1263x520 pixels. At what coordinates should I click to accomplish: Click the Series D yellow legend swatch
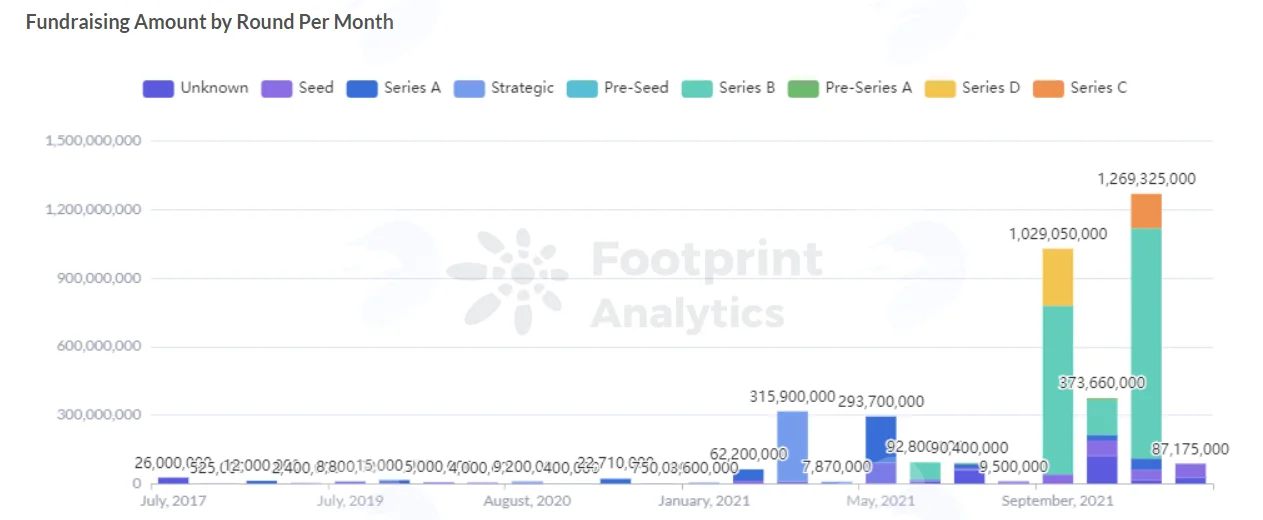tap(940, 88)
